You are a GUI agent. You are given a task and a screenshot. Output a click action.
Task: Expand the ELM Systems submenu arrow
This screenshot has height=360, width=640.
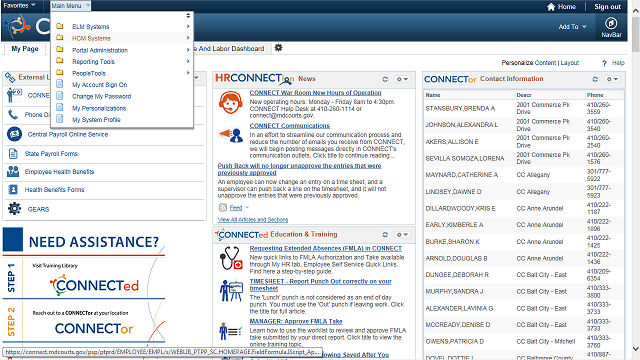(x=188, y=26)
